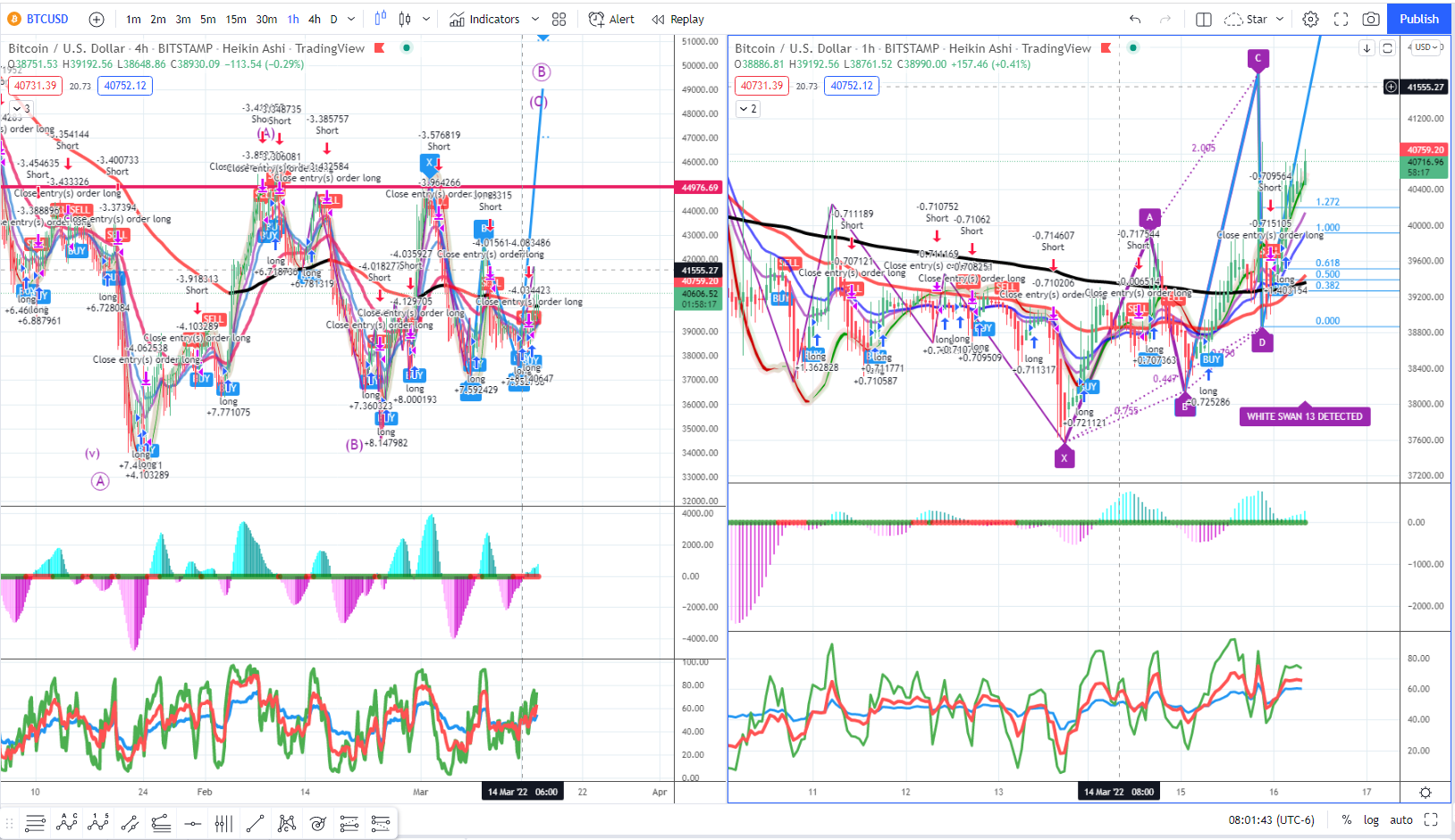Select the trend line drawing tool

255,823
